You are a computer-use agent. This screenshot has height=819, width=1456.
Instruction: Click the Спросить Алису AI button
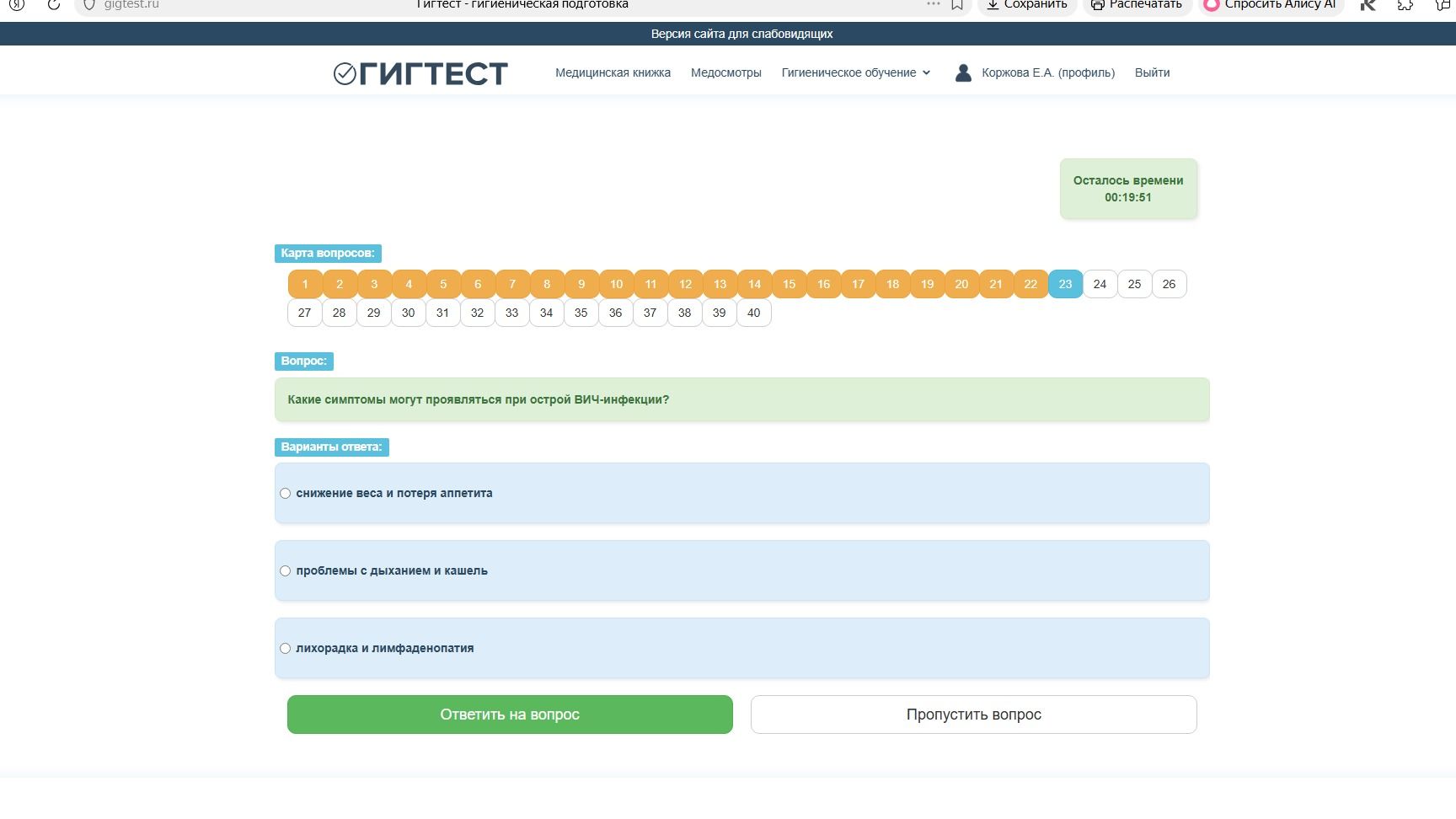1270,4
